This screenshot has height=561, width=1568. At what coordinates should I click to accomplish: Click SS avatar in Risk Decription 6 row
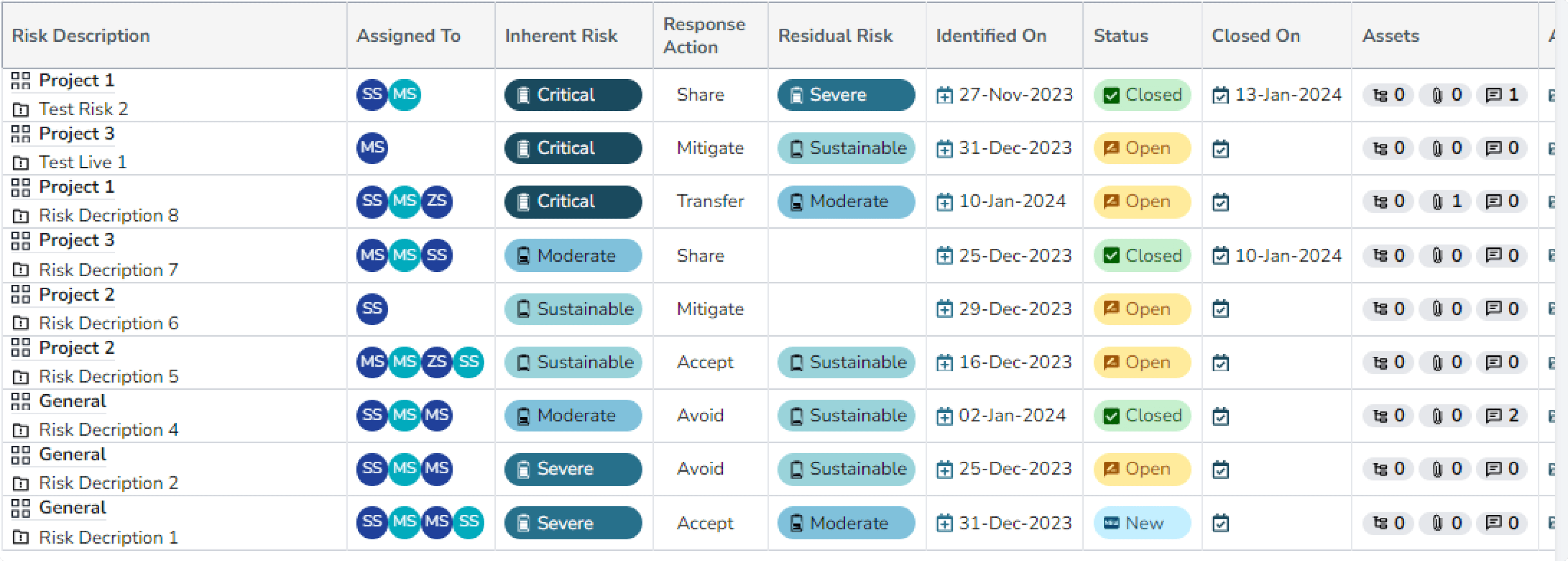point(372,309)
